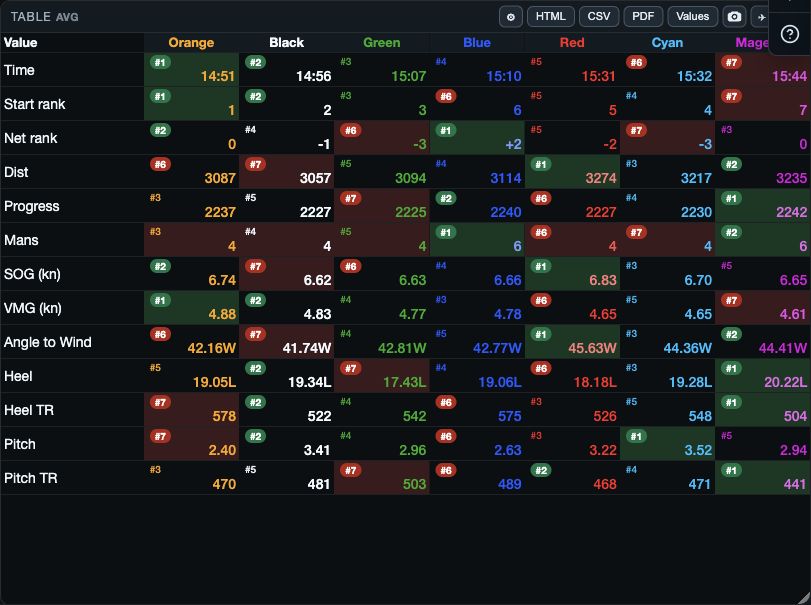Screen dimensions: 811x605
Task: Click the Dist row label
Action: [x=16, y=172]
